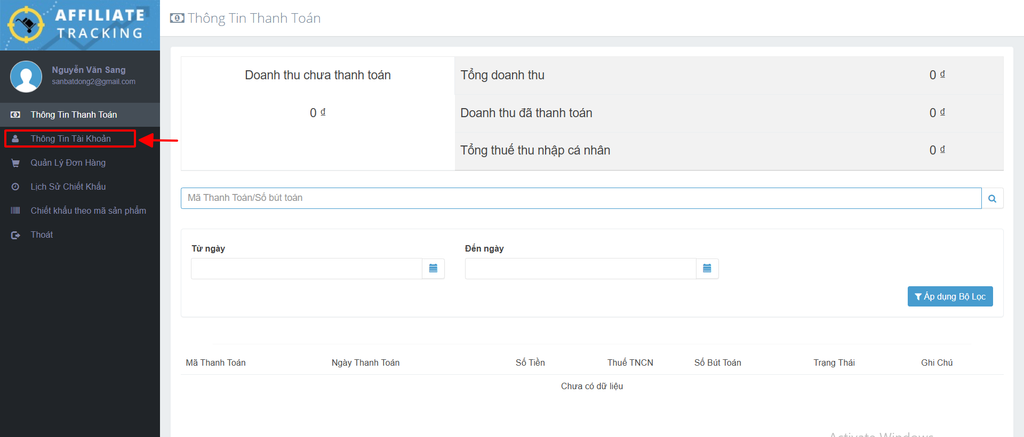This screenshot has width=1024, height=437.
Task: Open Thông Tin Tài Khoản menu item
Action: pos(70,139)
